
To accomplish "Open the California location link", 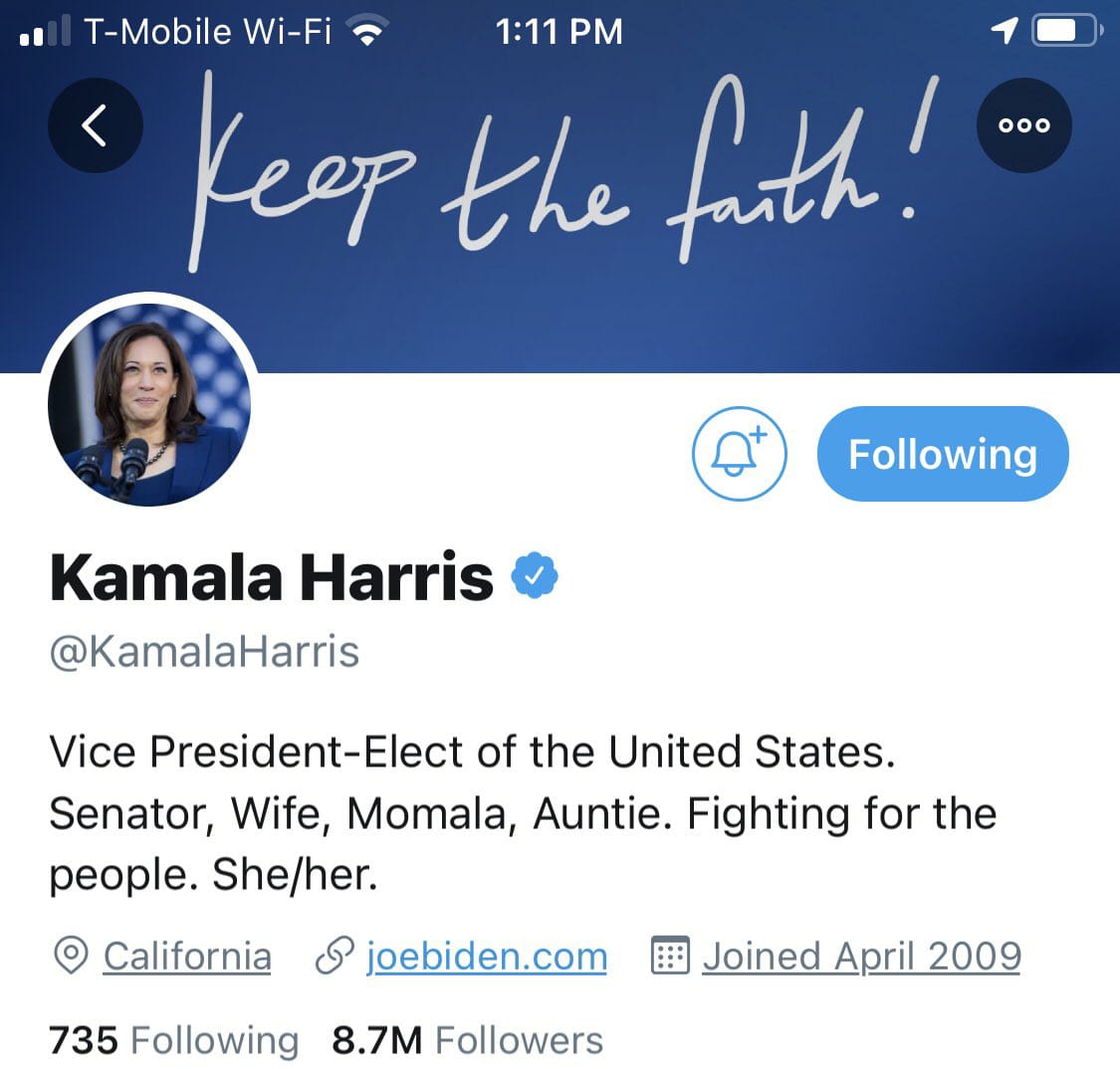I will (187, 957).
